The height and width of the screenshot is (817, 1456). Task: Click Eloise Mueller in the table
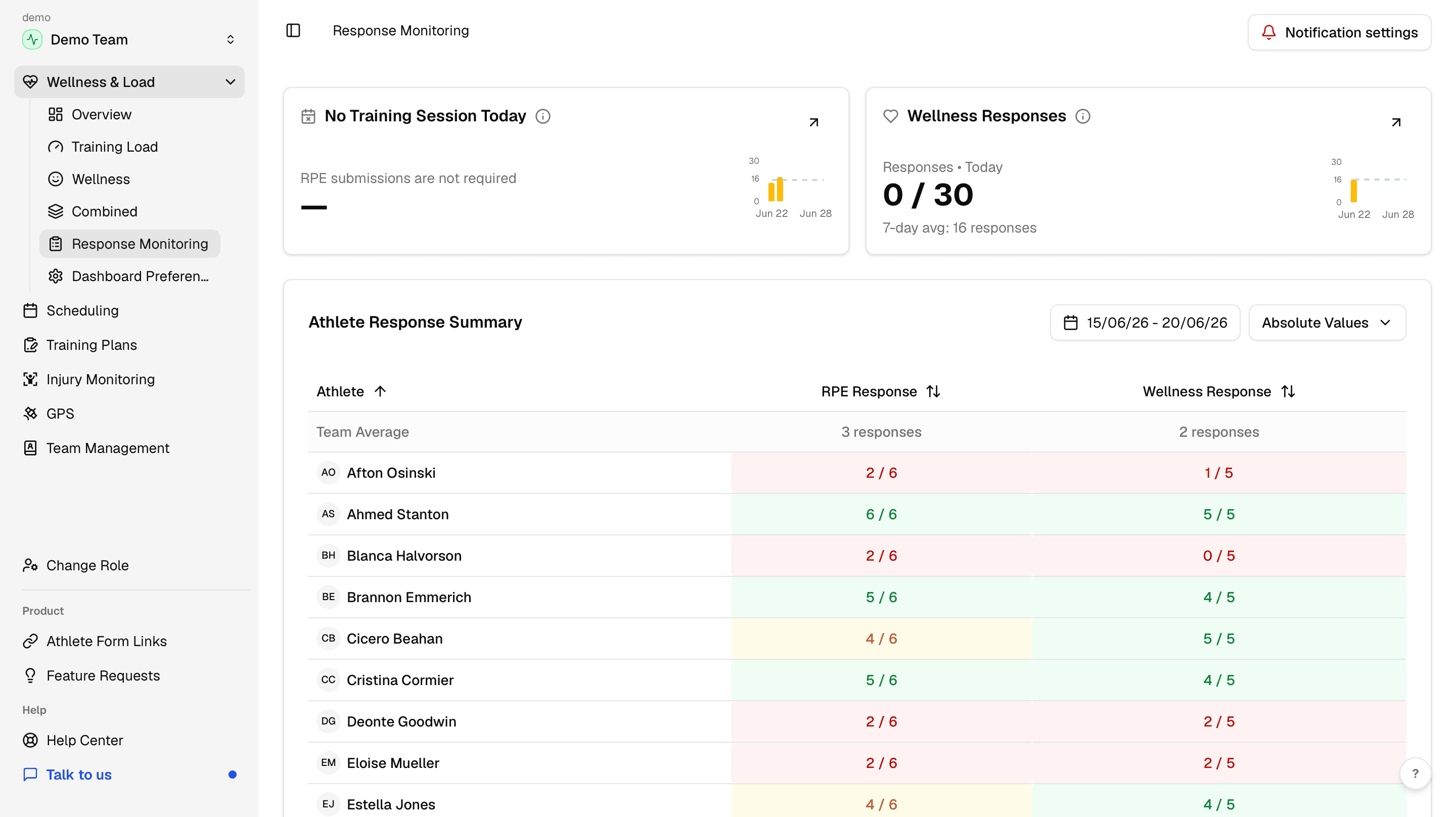(x=393, y=763)
